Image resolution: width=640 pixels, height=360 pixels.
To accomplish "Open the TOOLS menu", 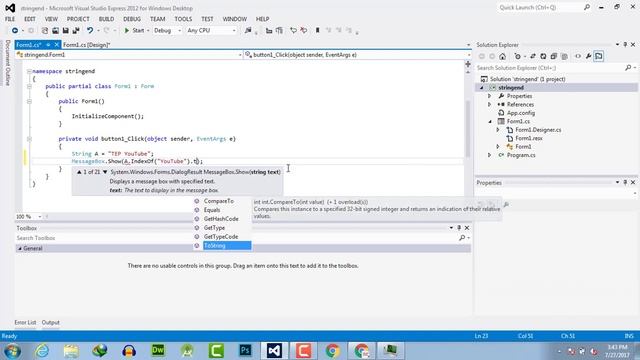I will pos(183,19).
